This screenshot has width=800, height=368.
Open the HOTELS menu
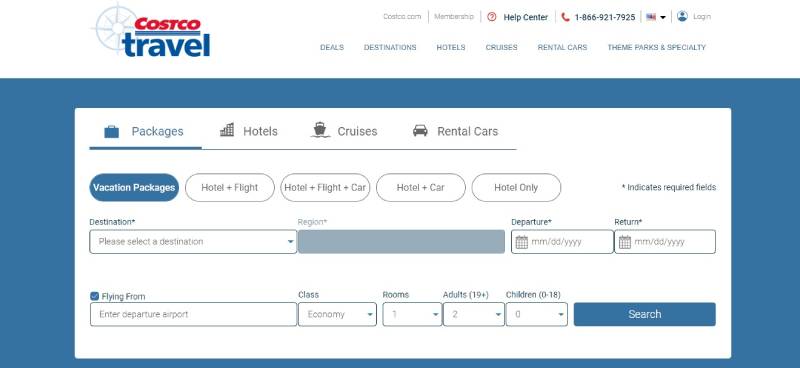pos(451,47)
